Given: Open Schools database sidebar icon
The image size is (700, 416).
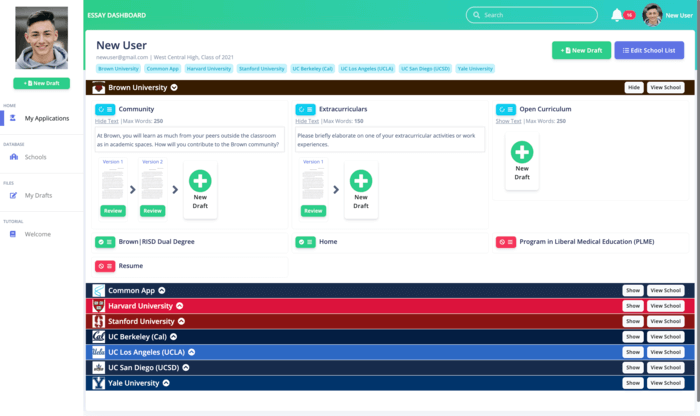Looking at the screenshot, I should click(x=14, y=157).
